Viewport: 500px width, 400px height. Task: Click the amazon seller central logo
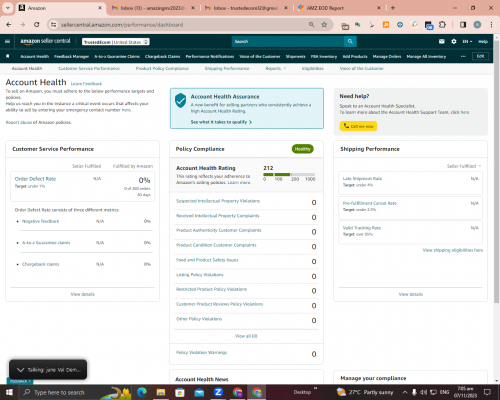tap(45, 41)
